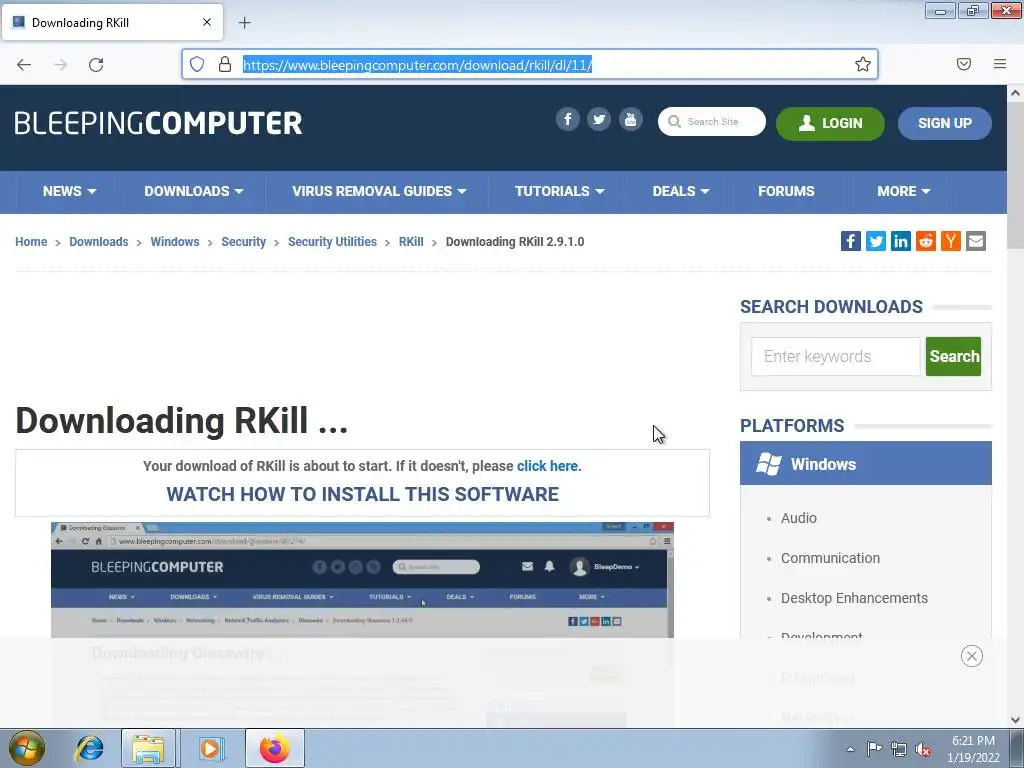Expand the MORE dropdown menu
Viewport: 1024px width, 768px height.
903,191
